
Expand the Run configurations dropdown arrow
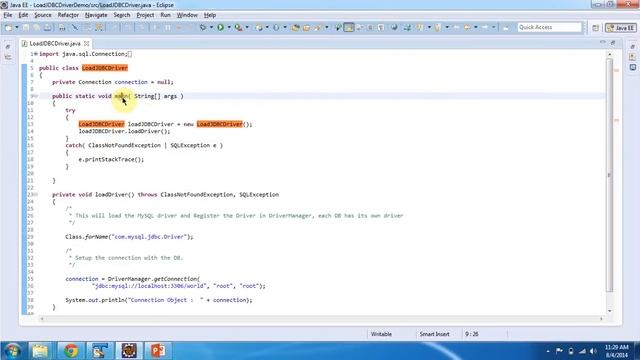(229, 27)
